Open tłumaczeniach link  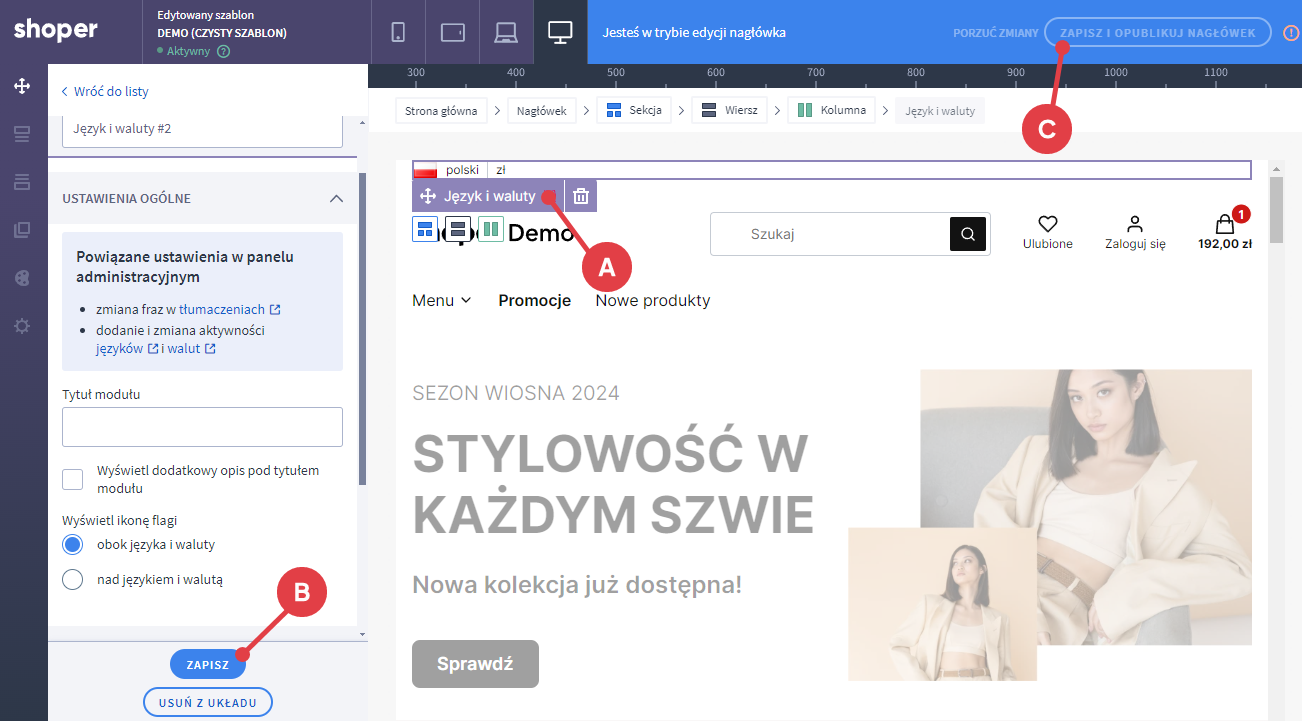pos(223,310)
